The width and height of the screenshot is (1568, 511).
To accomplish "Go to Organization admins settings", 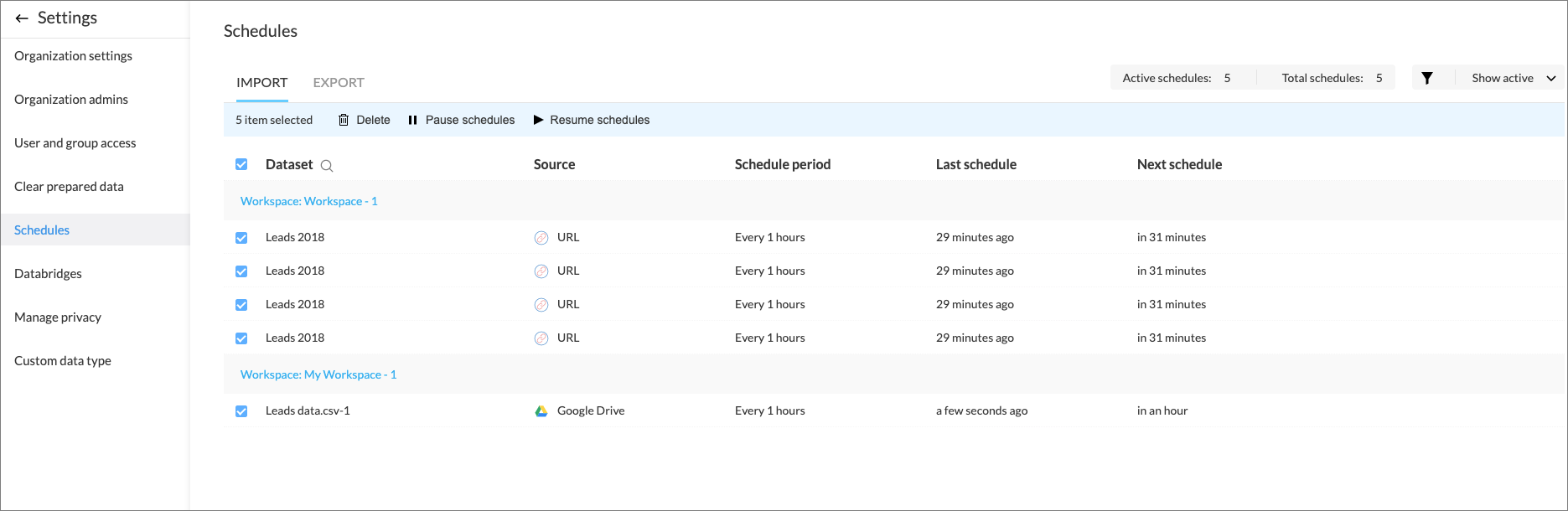I will [71, 99].
